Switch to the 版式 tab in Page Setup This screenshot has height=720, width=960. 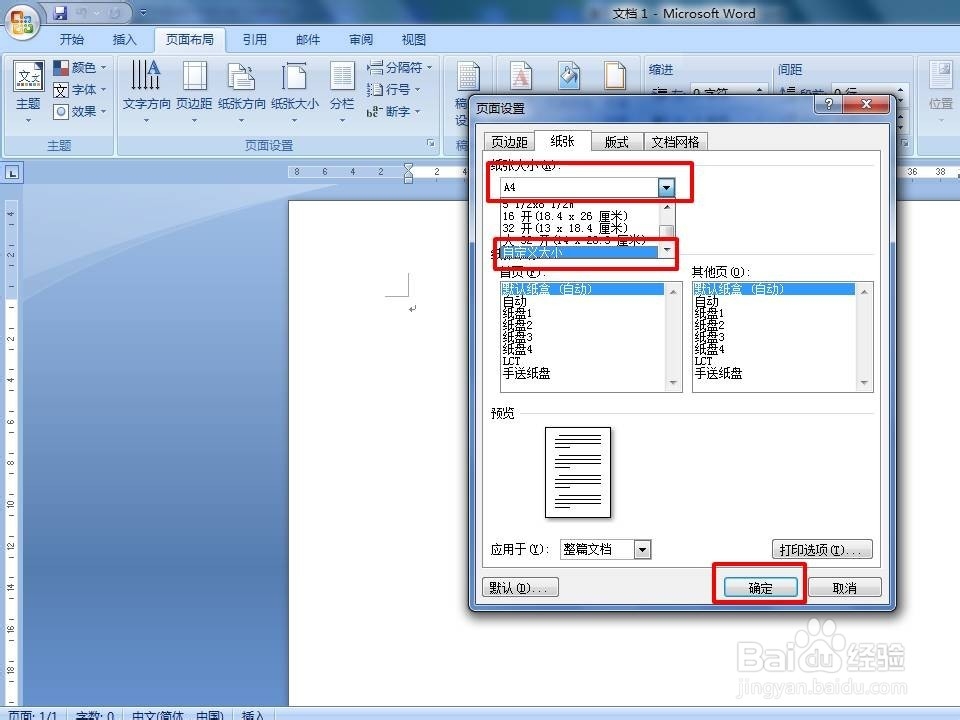pyautogui.click(x=615, y=141)
